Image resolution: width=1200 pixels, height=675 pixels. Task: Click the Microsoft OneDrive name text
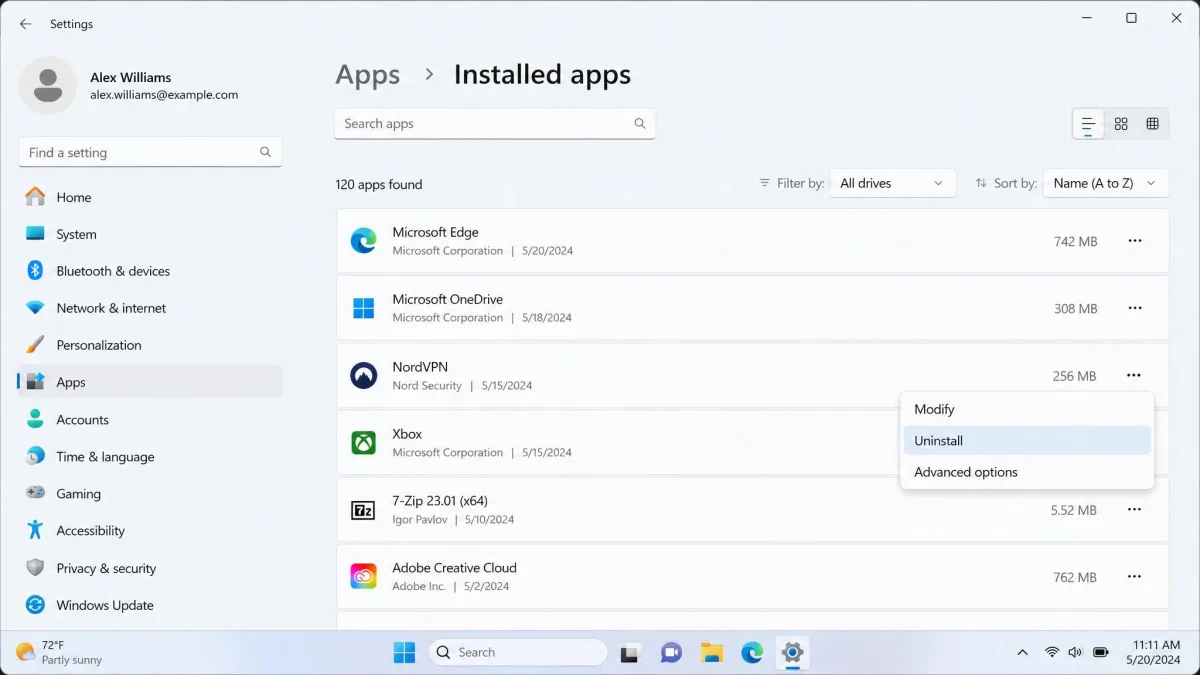447,299
